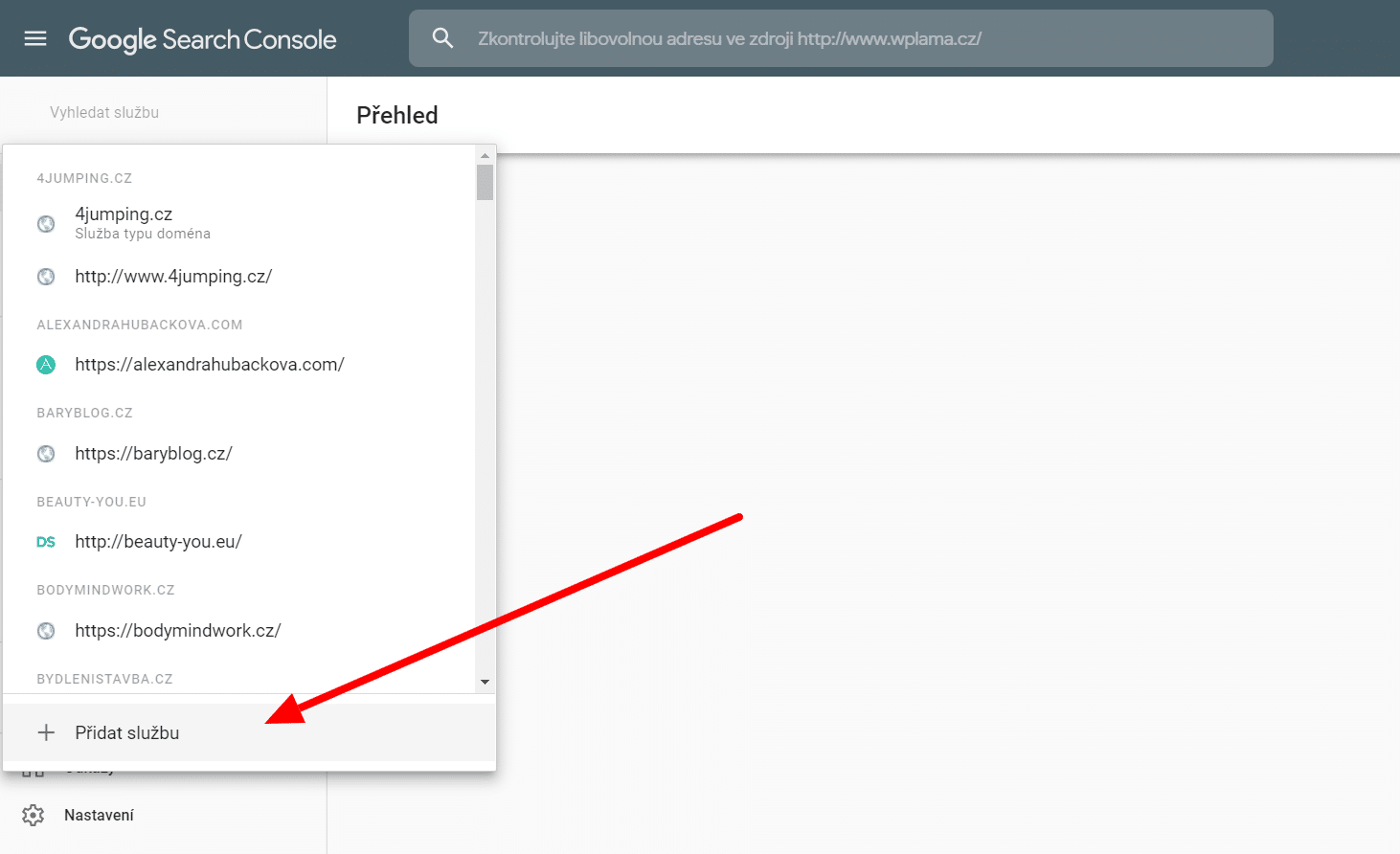Image resolution: width=1400 pixels, height=854 pixels.
Task: Click the DS favicon for beauty-you.eu
Action: pyautogui.click(x=46, y=542)
